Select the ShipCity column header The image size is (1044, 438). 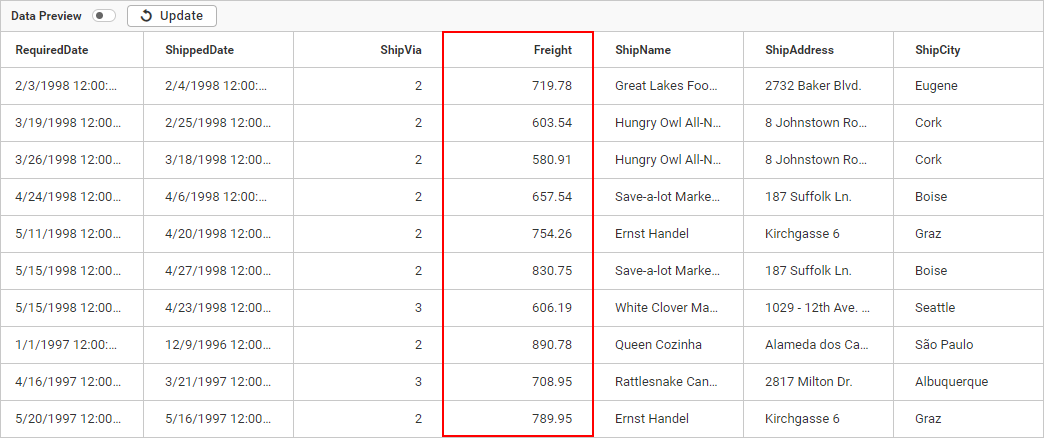click(937, 50)
